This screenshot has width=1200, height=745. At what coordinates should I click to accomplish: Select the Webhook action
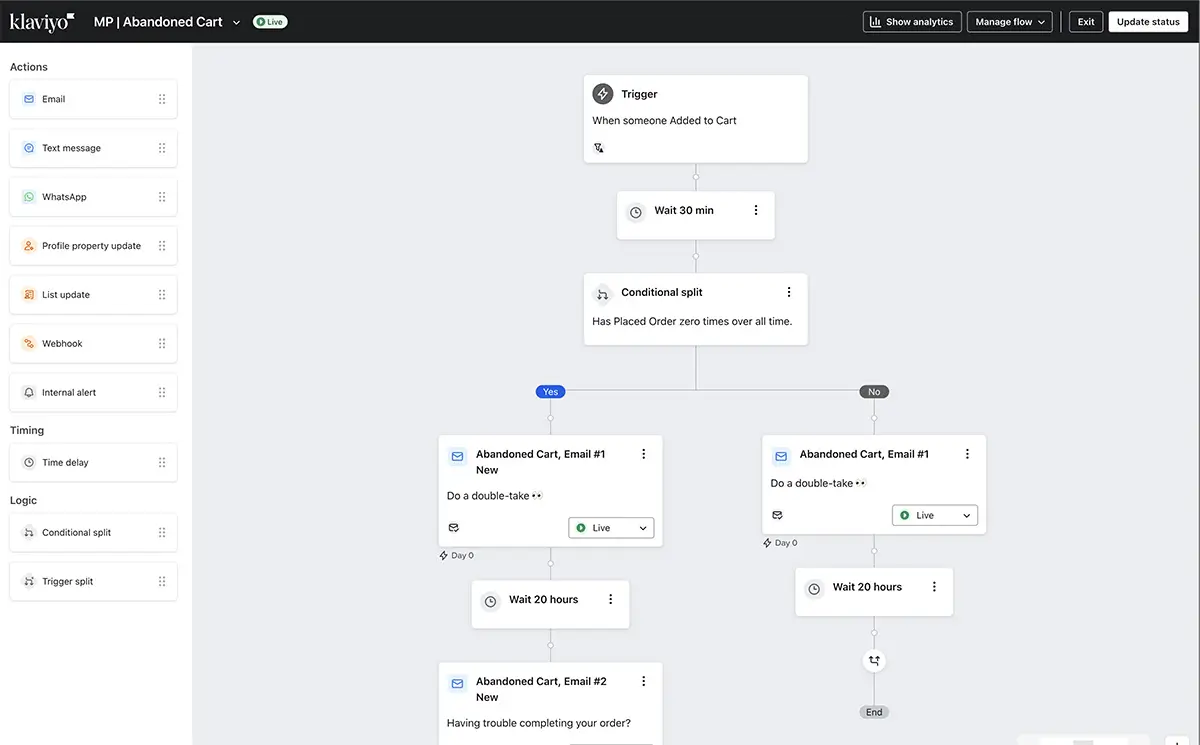[30, 343]
